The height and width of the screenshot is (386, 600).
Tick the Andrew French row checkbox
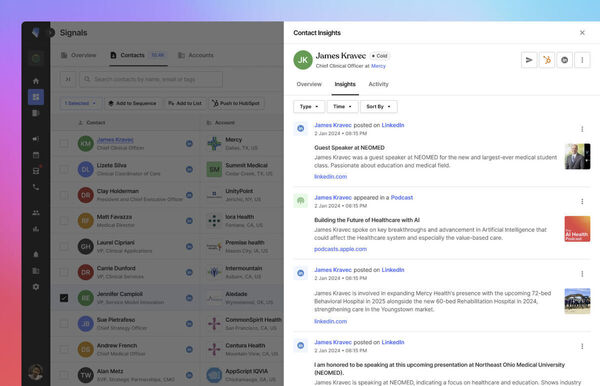(x=64, y=349)
